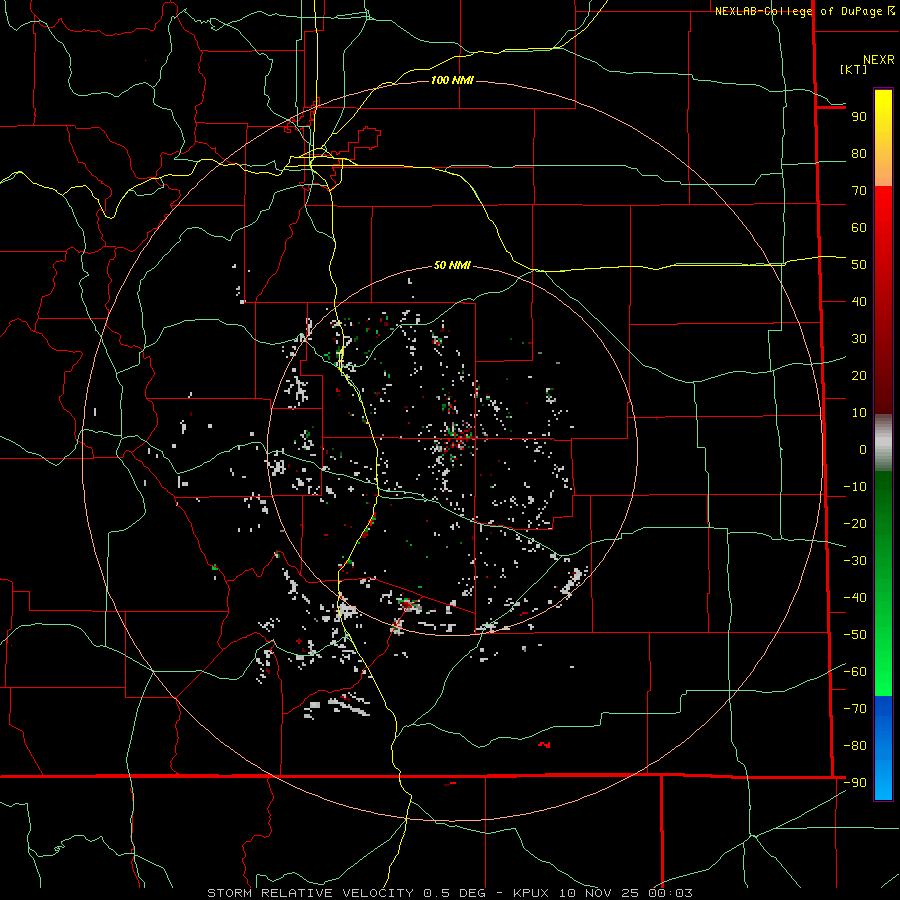Click the STORM RELATIVE VELOCITY caption text

[310, 893]
